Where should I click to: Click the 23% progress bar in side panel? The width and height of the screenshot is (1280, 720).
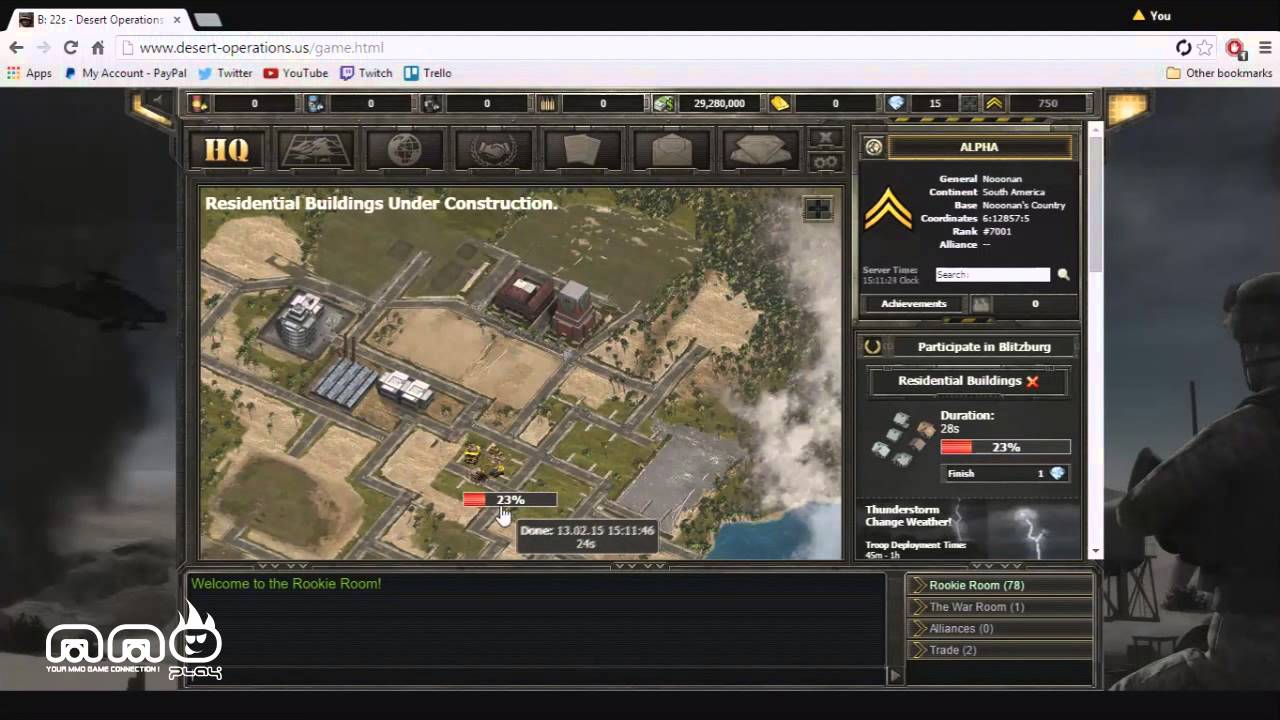tap(1005, 447)
